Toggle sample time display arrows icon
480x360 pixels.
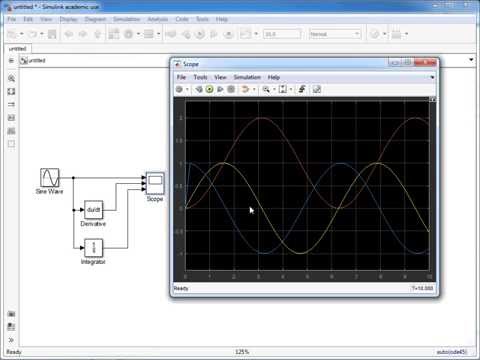point(11,105)
